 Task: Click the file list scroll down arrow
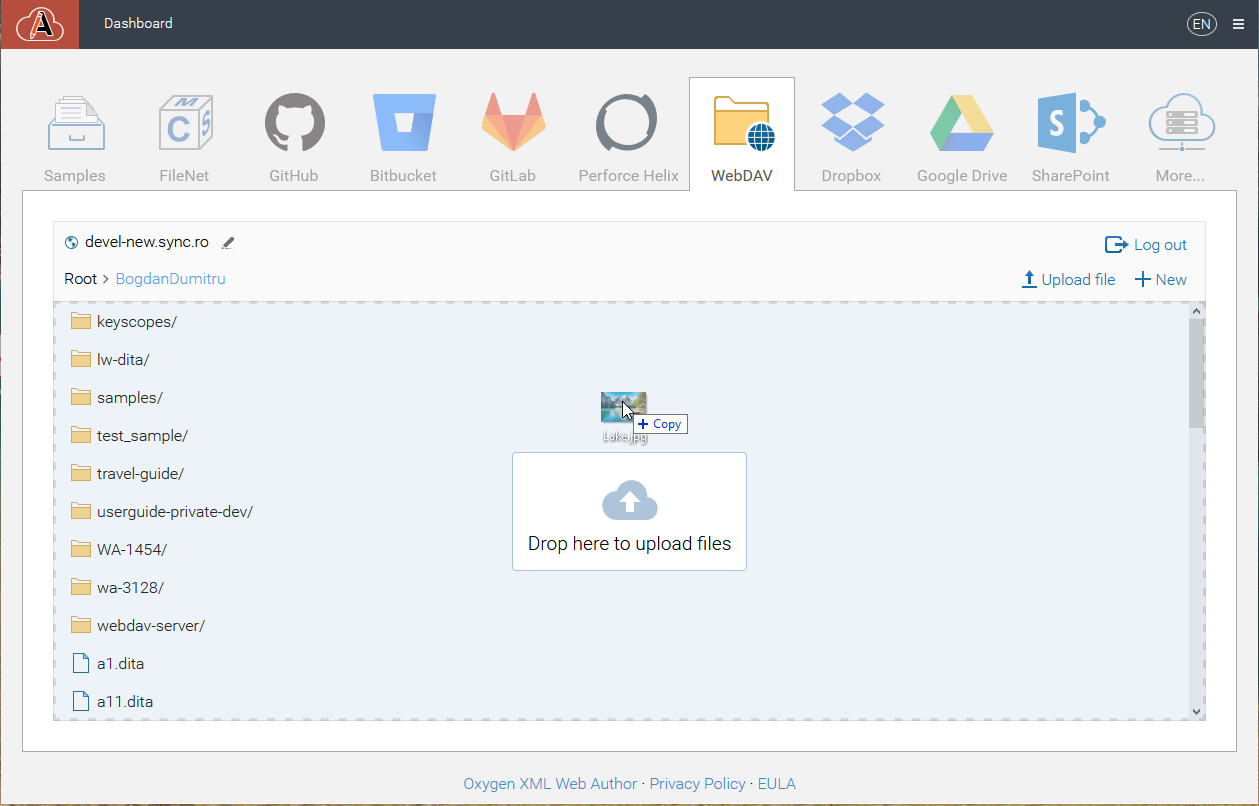click(x=1196, y=711)
